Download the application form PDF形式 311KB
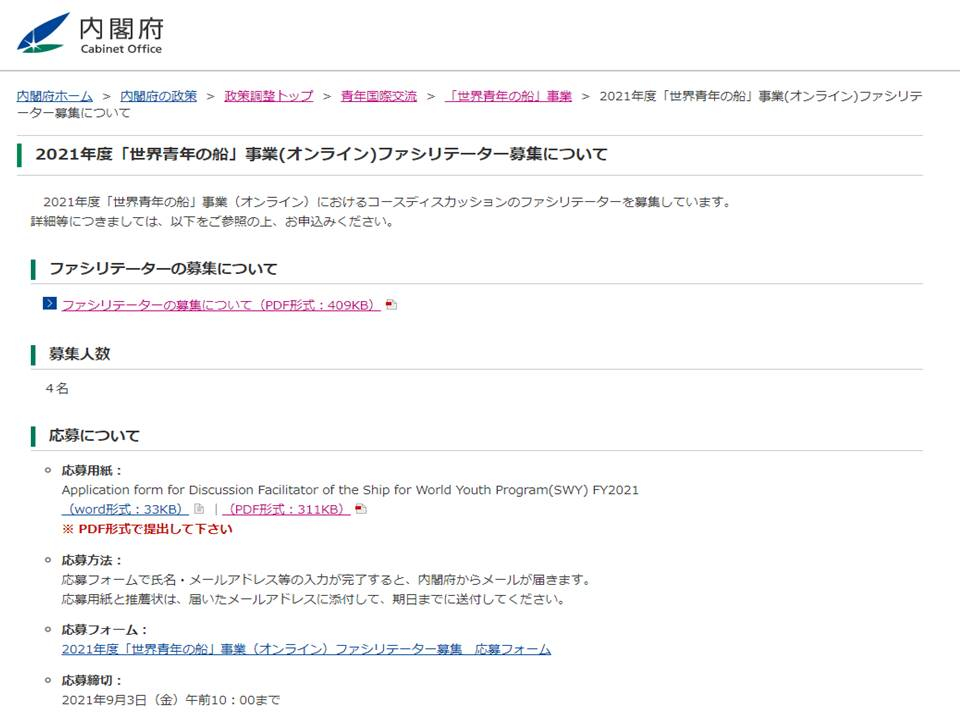This screenshot has width=960, height=720. (287, 509)
